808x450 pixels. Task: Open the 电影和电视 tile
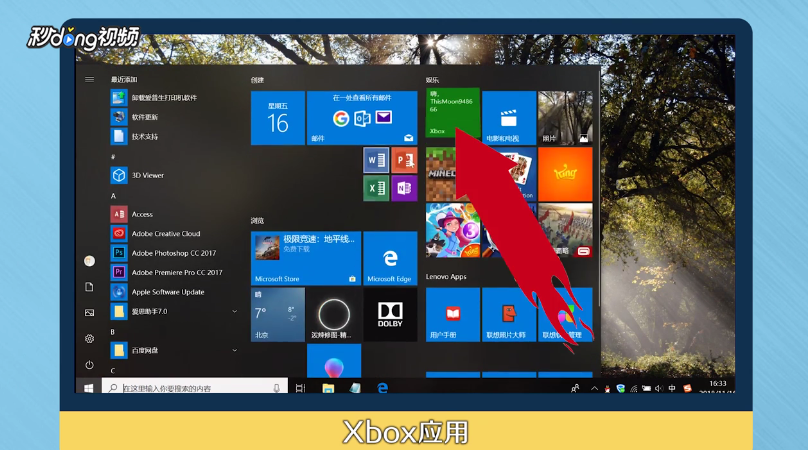[509, 118]
